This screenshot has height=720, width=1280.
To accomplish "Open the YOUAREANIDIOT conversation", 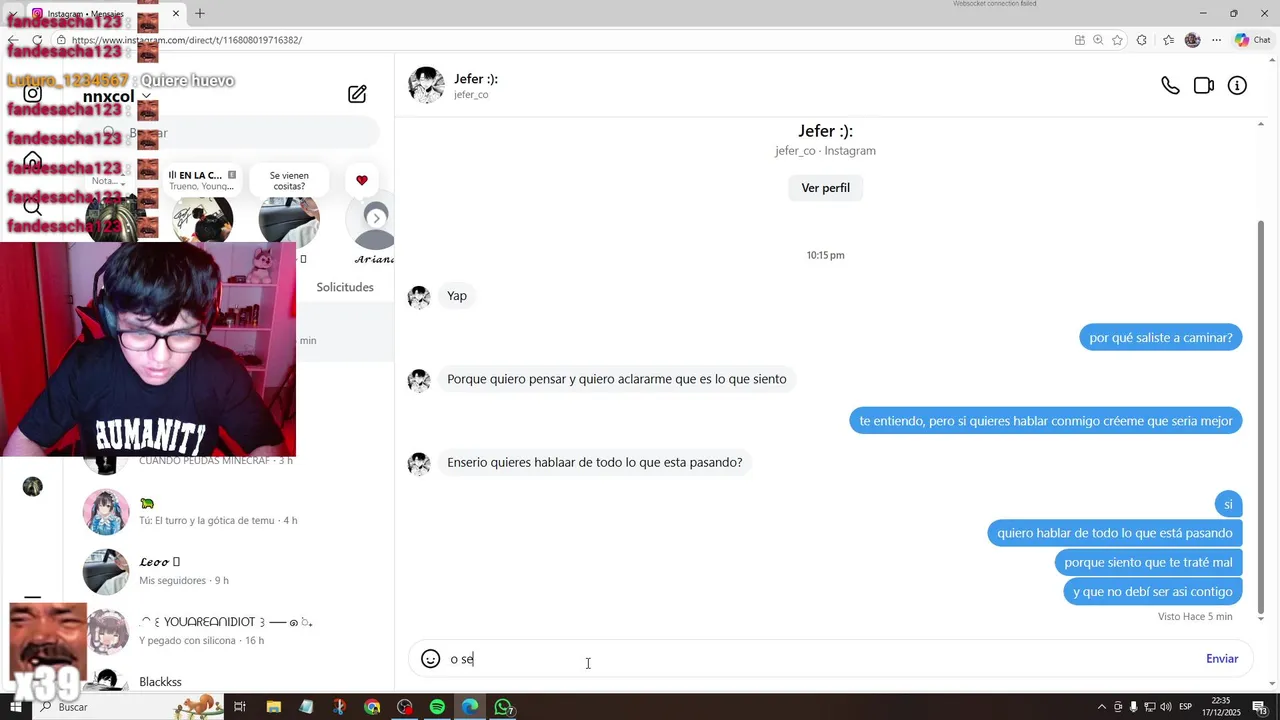I will coord(228,631).
